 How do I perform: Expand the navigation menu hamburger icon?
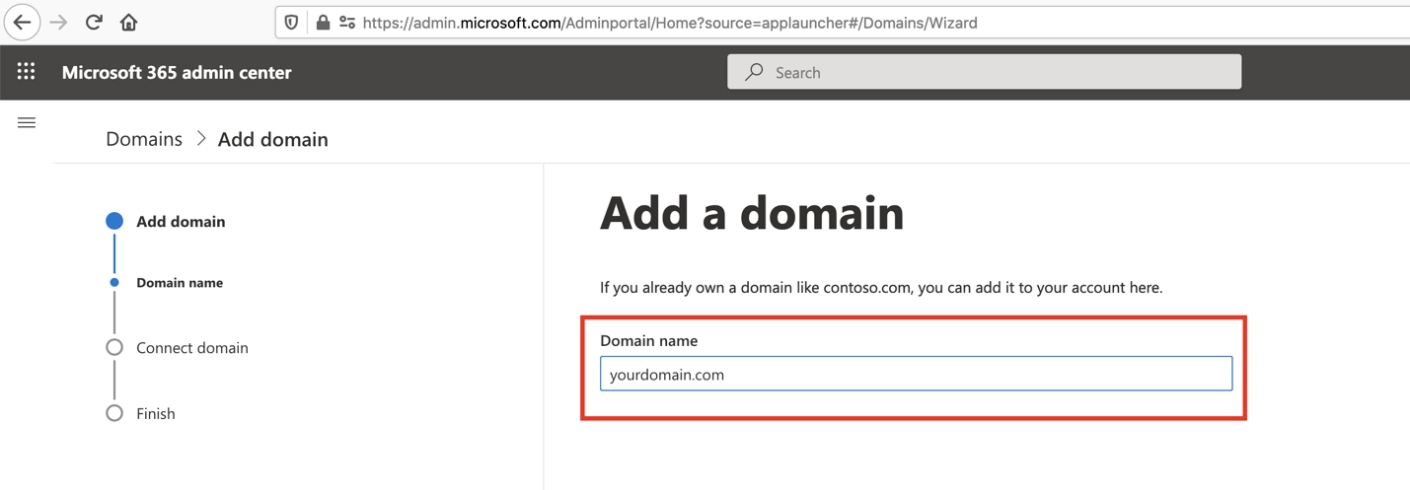tap(27, 123)
